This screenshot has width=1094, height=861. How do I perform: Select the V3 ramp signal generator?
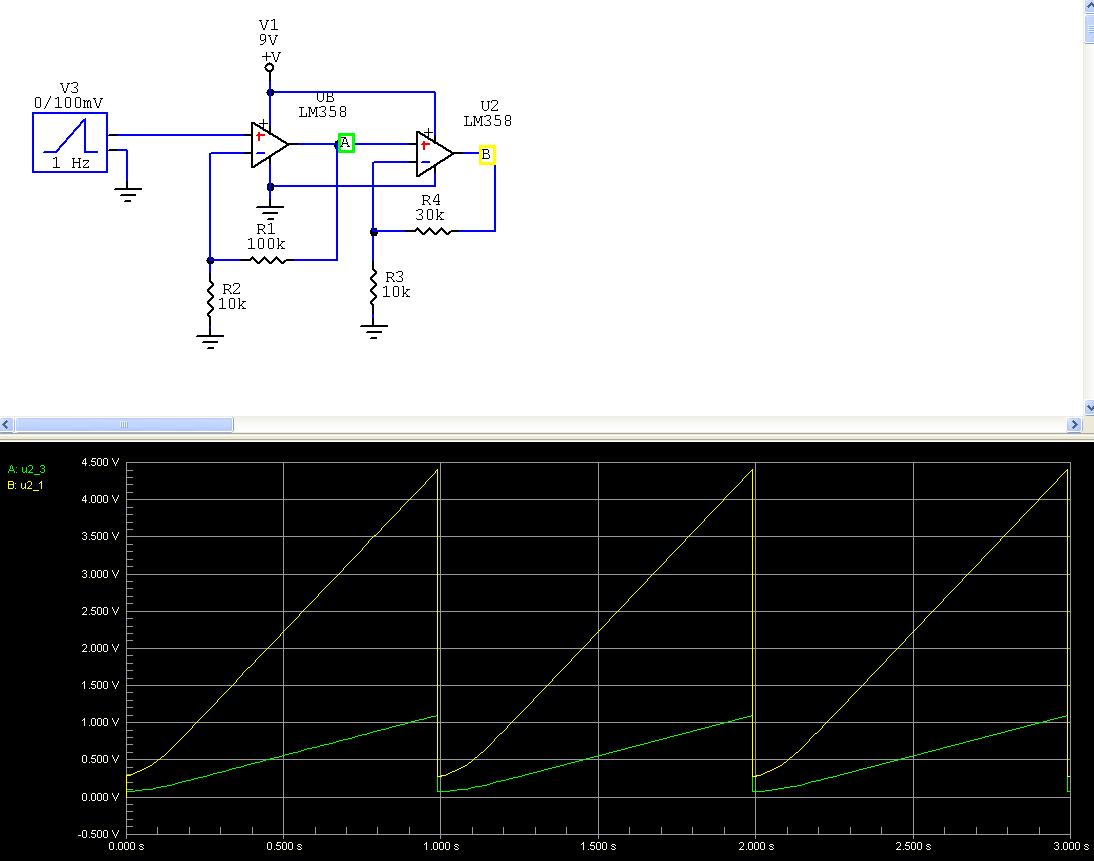click(70, 142)
